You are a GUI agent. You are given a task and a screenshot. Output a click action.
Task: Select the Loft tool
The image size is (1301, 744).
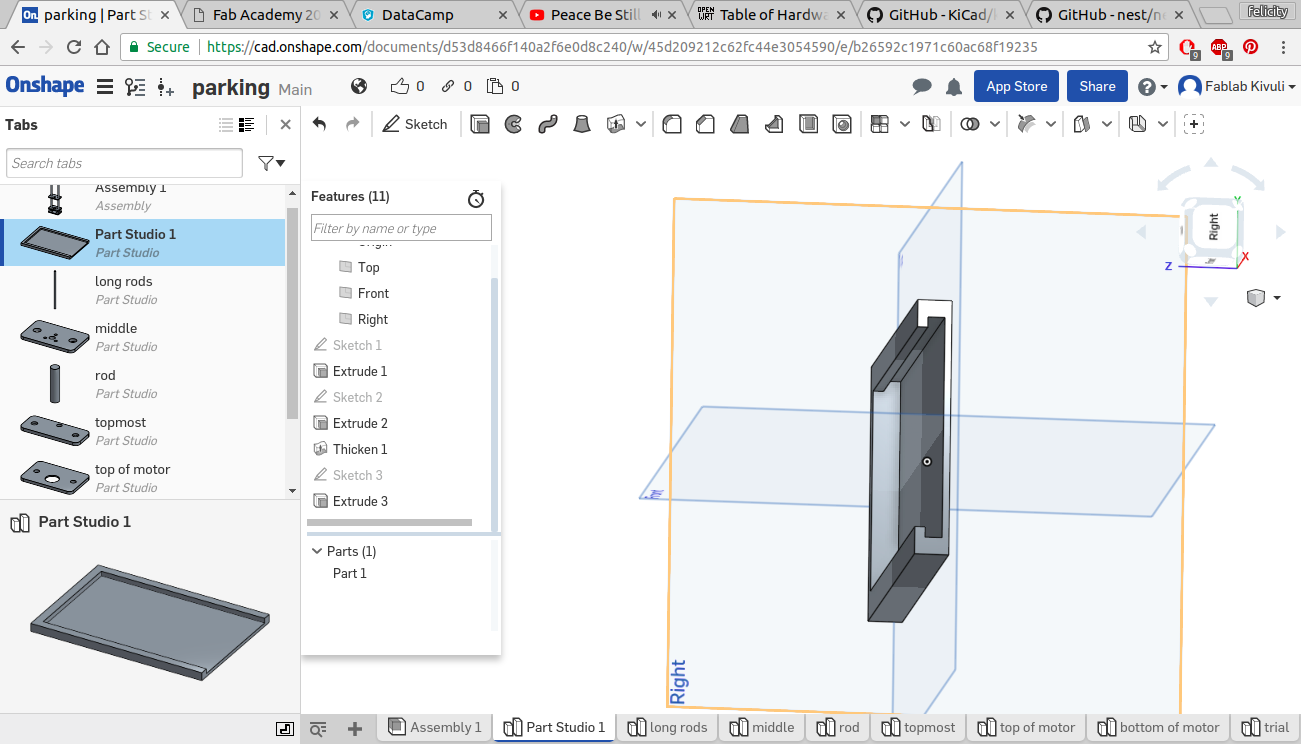pos(581,124)
